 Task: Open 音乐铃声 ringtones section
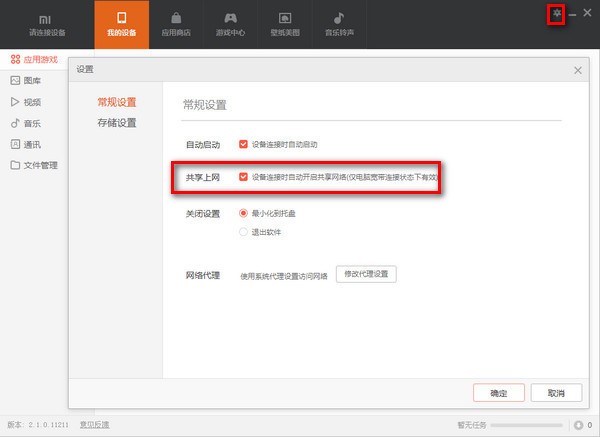coord(339,25)
